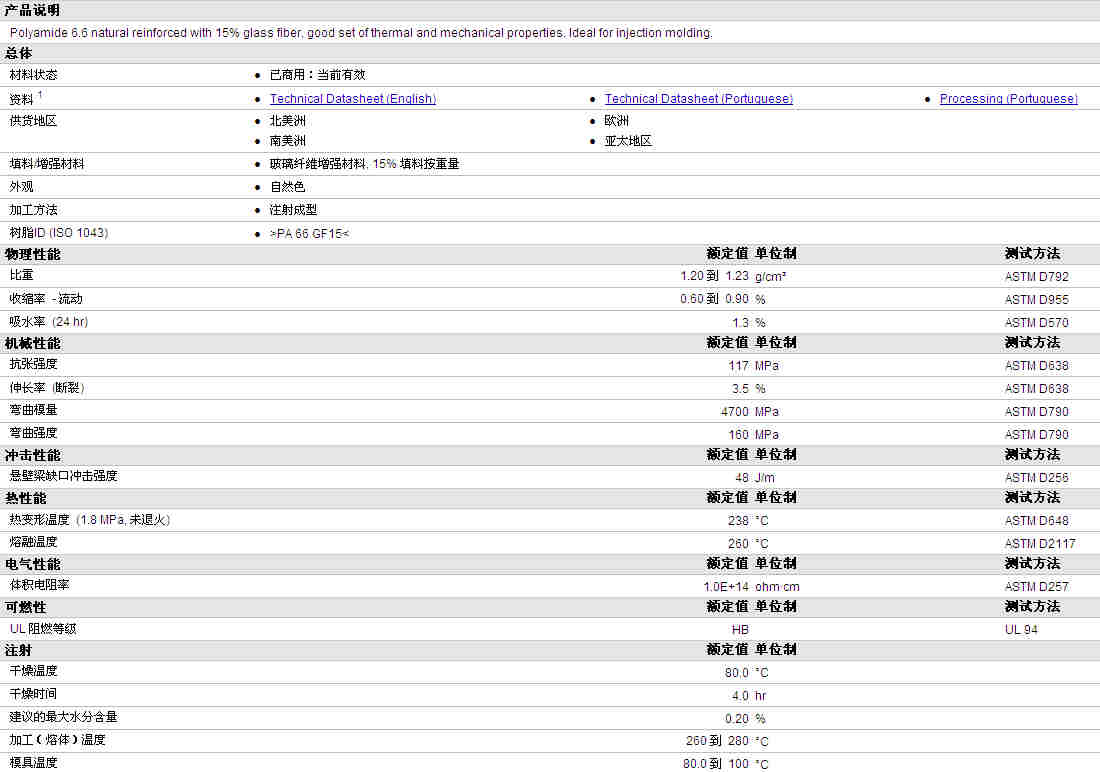Click the region entry 欧洲
Viewport: 1100px width, 772px height.
coord(617,121)
